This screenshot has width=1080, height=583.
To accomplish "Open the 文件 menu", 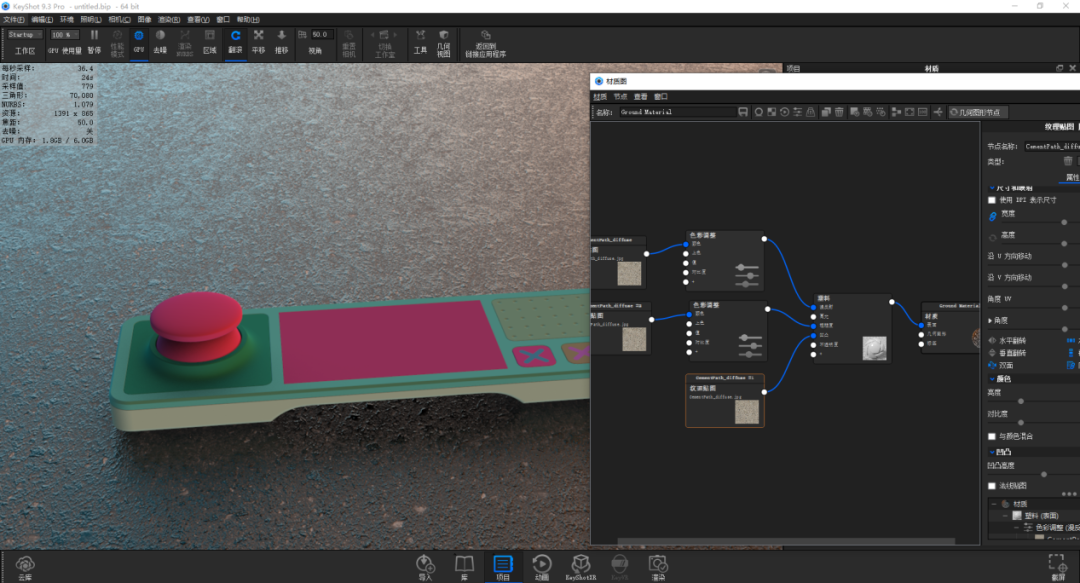I will point(14,19).
